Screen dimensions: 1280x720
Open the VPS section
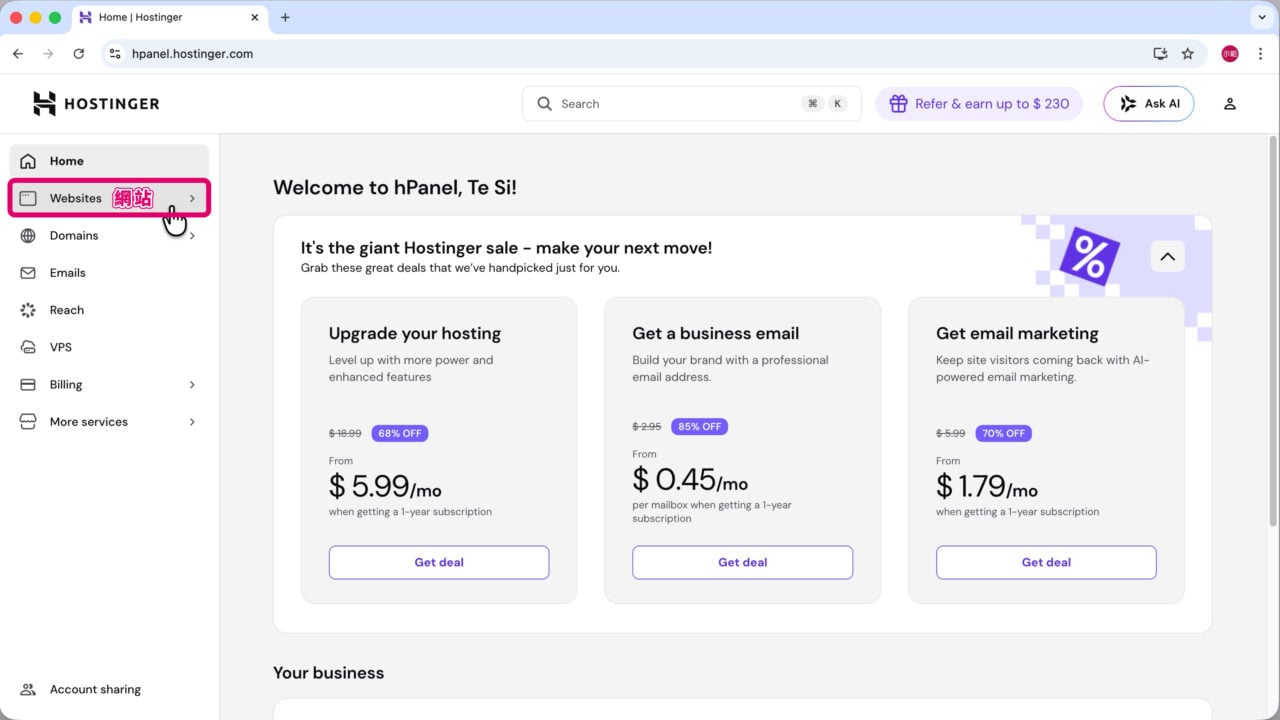(x=109, y=347)
